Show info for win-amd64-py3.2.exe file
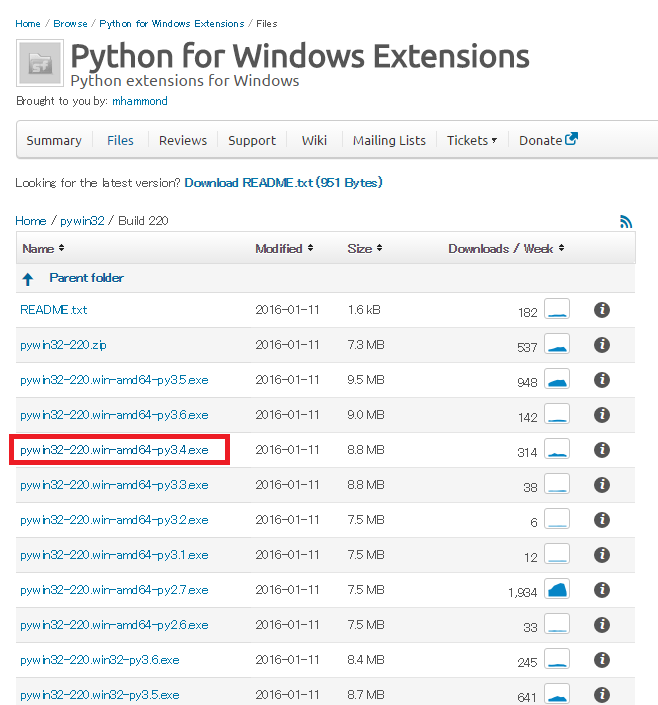 click(602, 520)
